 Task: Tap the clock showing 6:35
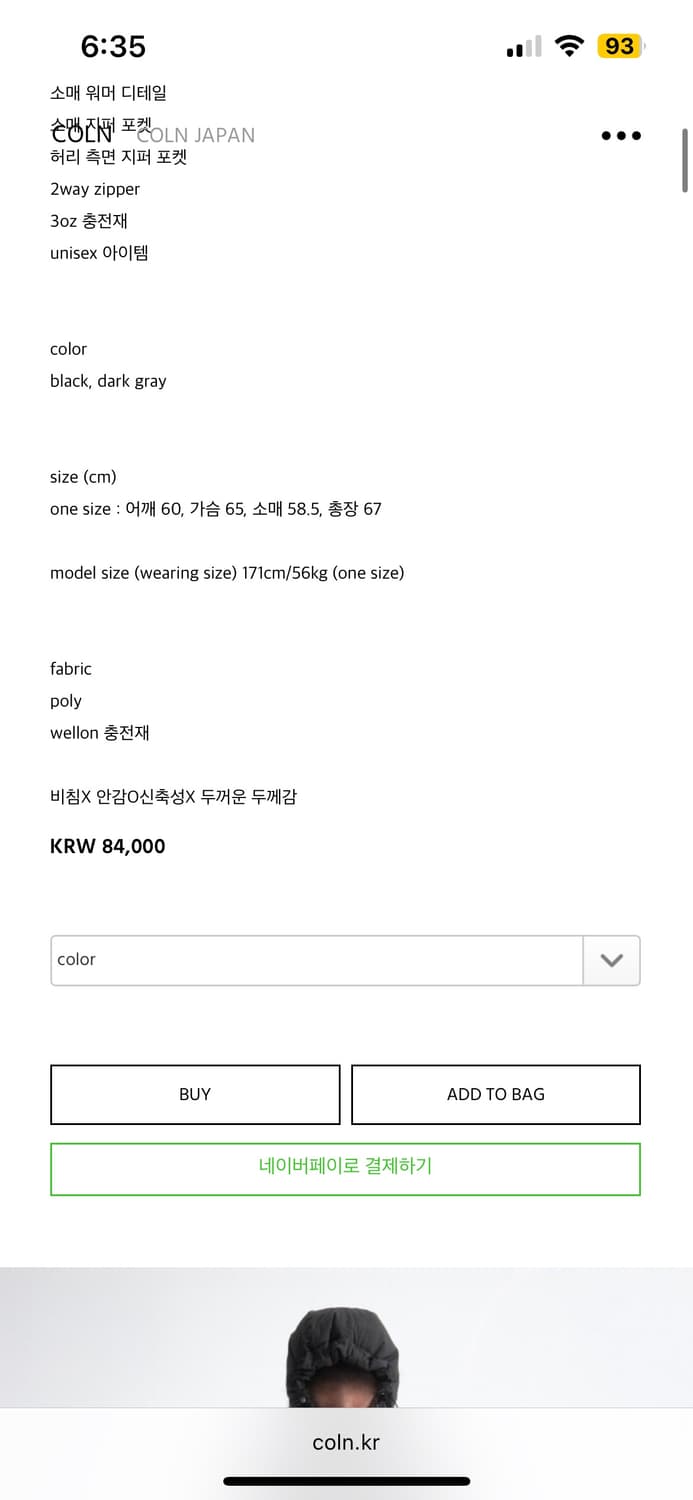[114, 46]
